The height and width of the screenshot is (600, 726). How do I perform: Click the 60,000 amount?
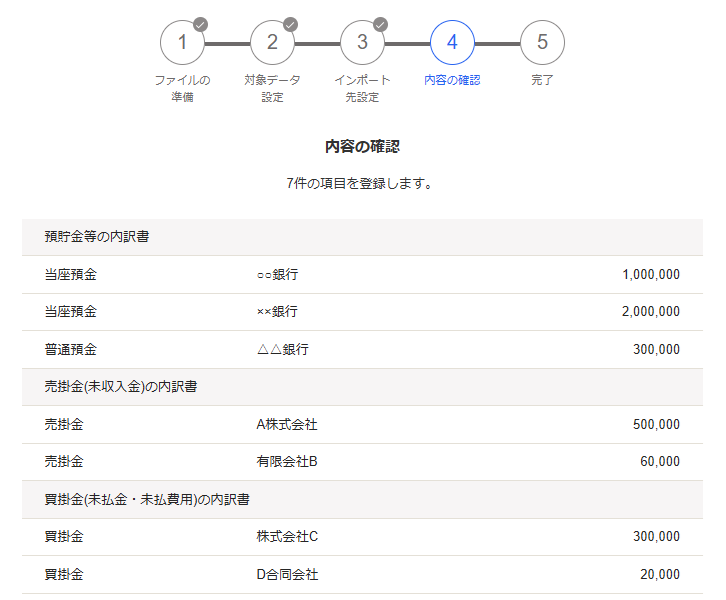660,462
